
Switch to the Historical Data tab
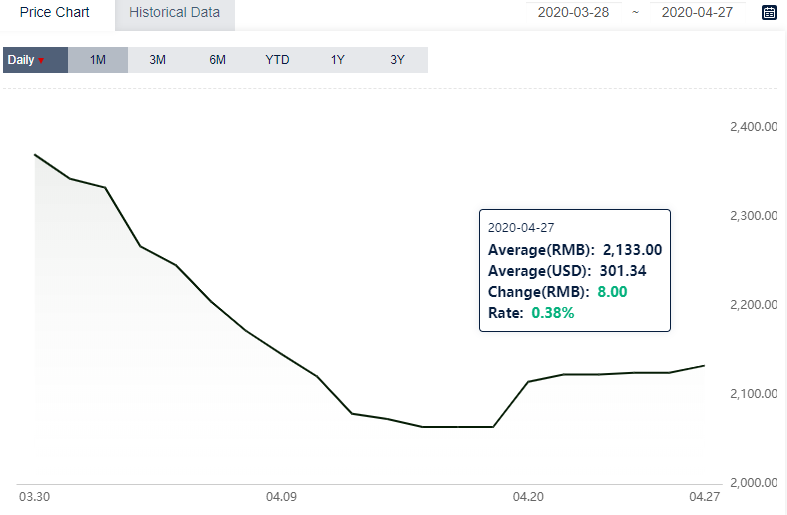pos(175,13)
